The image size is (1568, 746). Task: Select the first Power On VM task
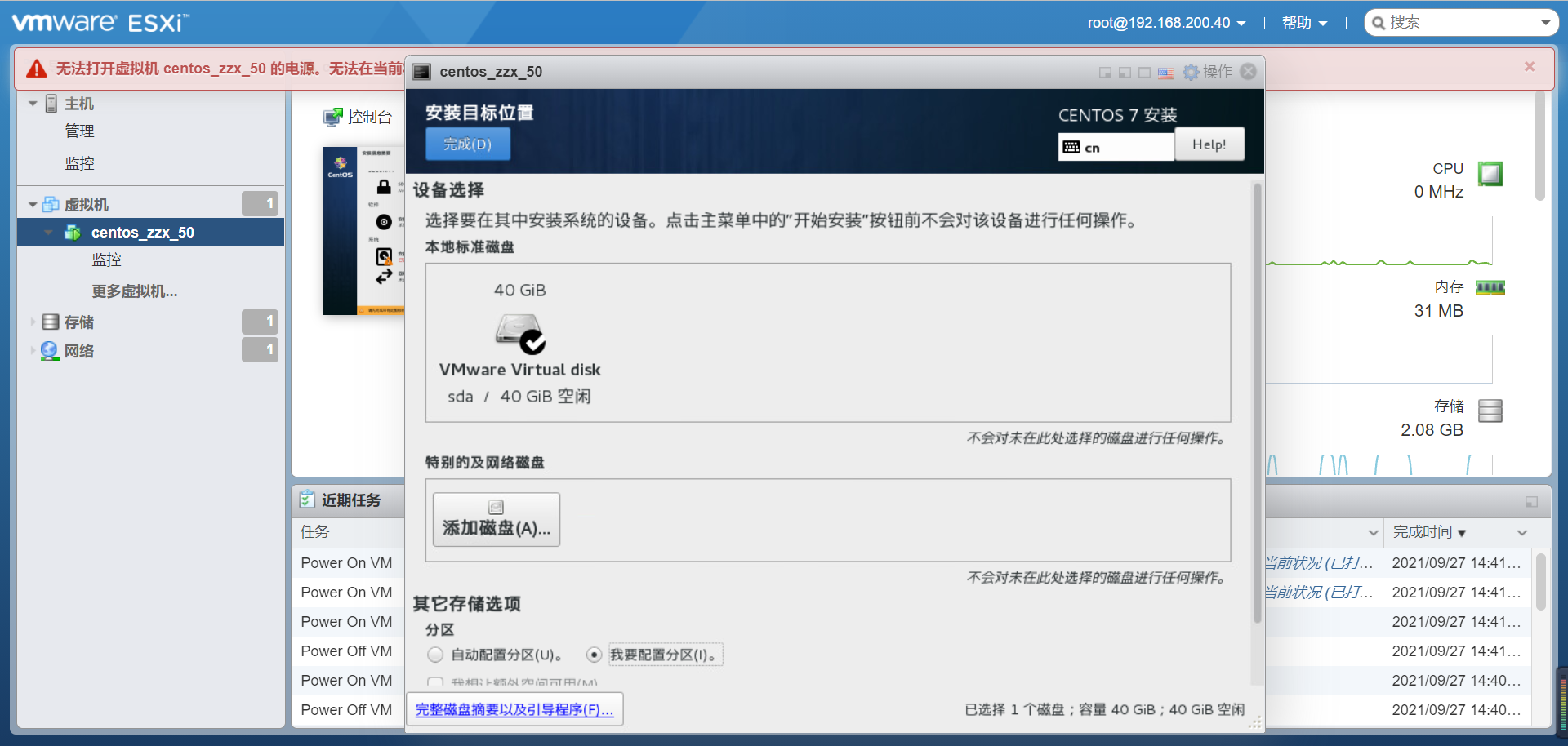pyautogui.click(x=346, y=563)
